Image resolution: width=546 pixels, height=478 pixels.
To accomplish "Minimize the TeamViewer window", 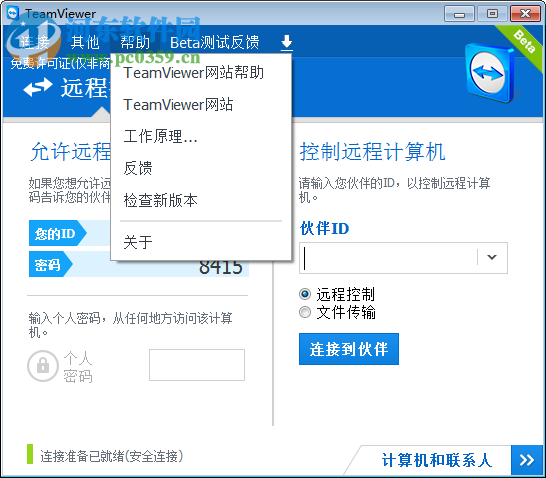I will [x=459, y=14].
